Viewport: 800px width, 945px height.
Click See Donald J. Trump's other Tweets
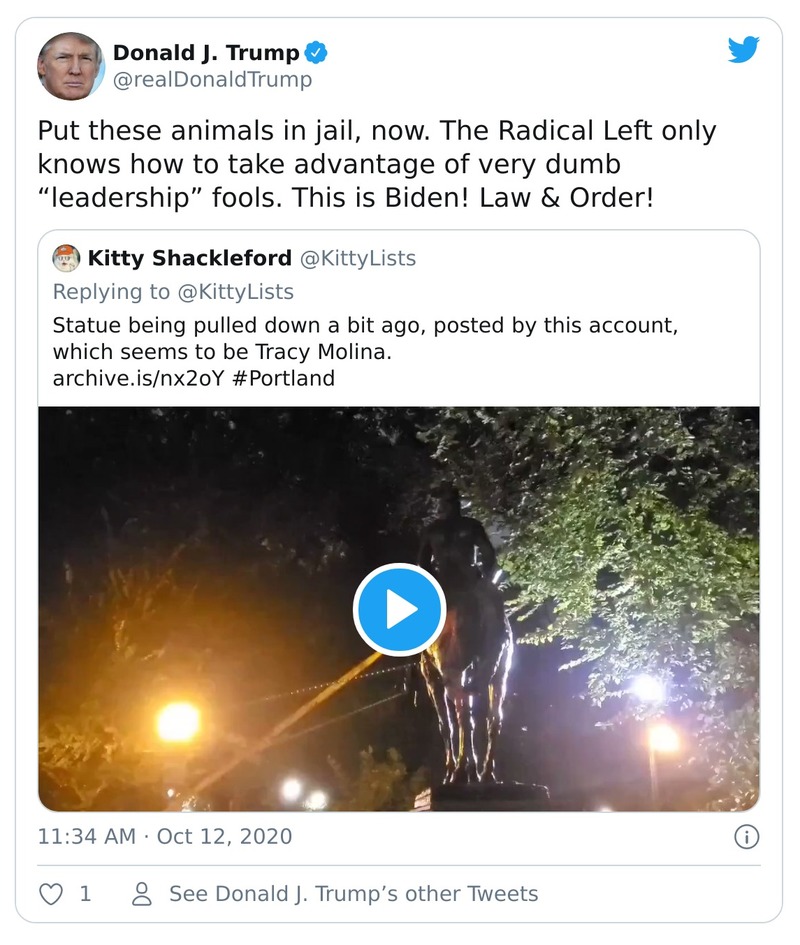click(353, 893)
